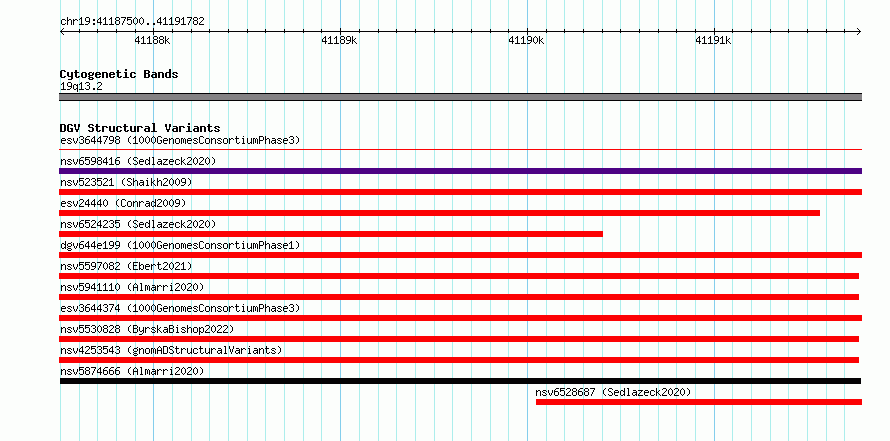This screenshot has height=441, width=890.
Task: Click the nsv5597082 Ebert2021 variant bar
Action: pyautogui.click(x=459, y=276)
